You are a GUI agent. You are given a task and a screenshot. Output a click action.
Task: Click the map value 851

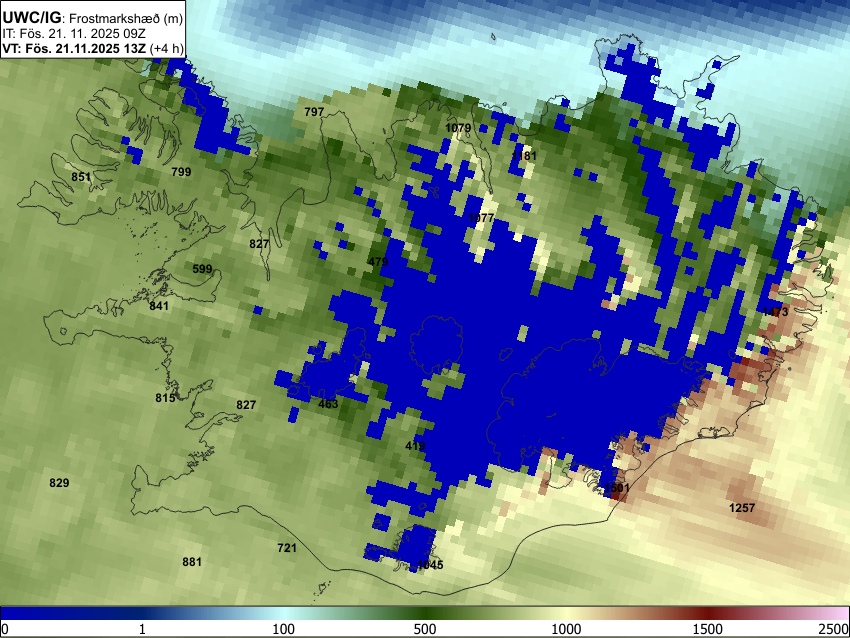pos(81,177)
